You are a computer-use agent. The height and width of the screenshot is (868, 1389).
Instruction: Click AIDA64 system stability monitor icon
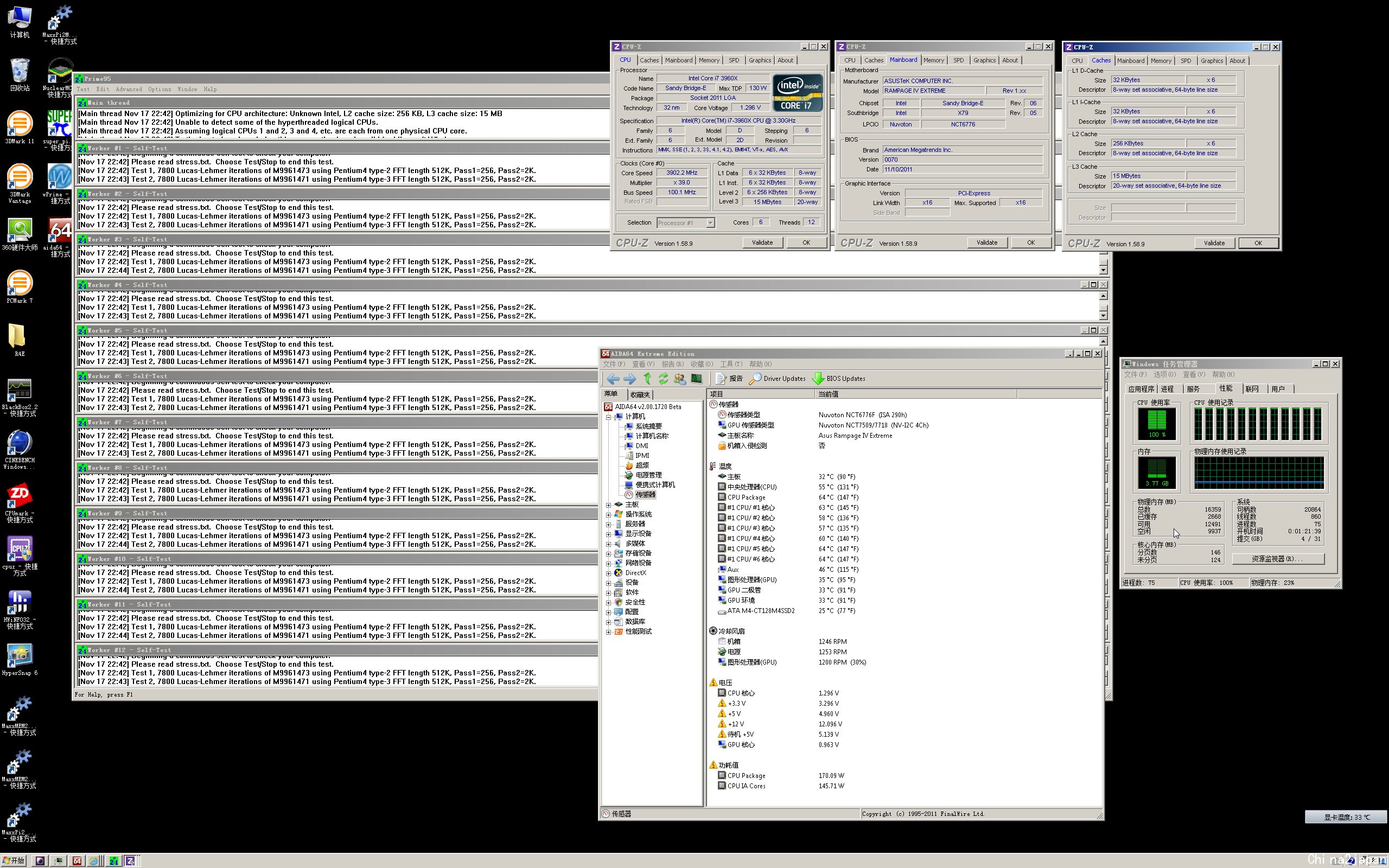tap(696, 379)
